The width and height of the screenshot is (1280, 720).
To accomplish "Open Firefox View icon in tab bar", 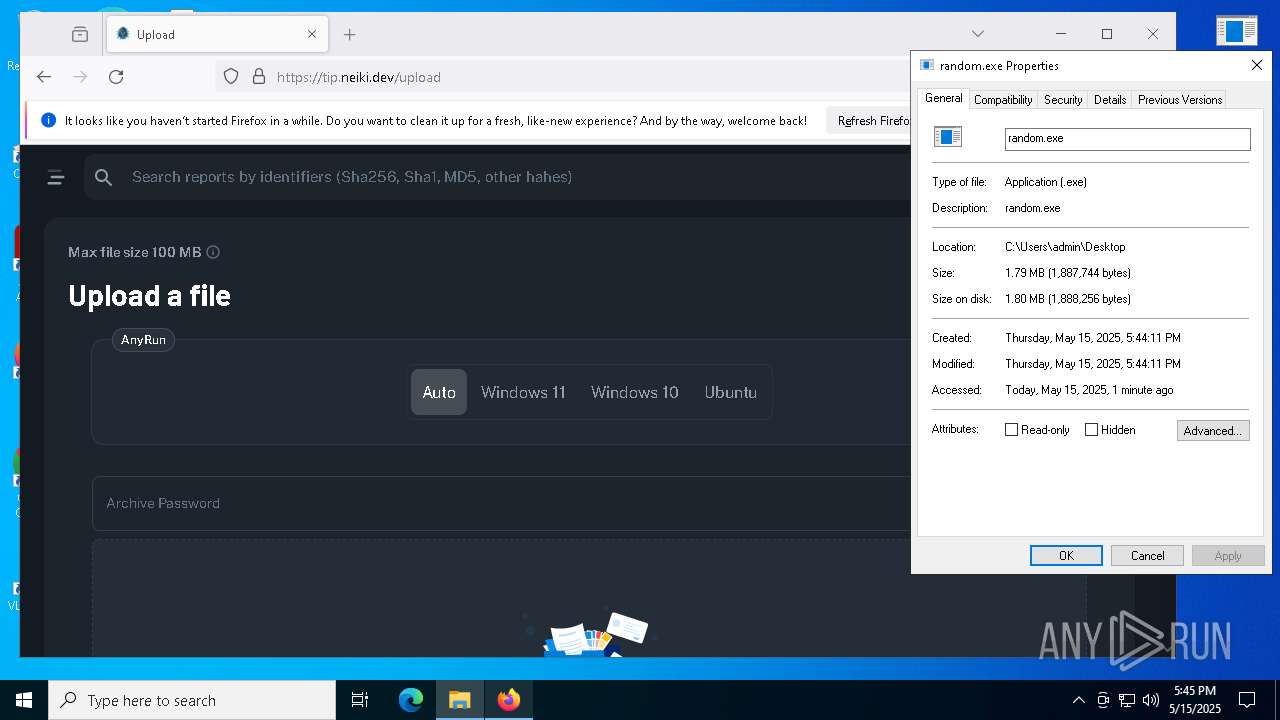I will [80, 34].
